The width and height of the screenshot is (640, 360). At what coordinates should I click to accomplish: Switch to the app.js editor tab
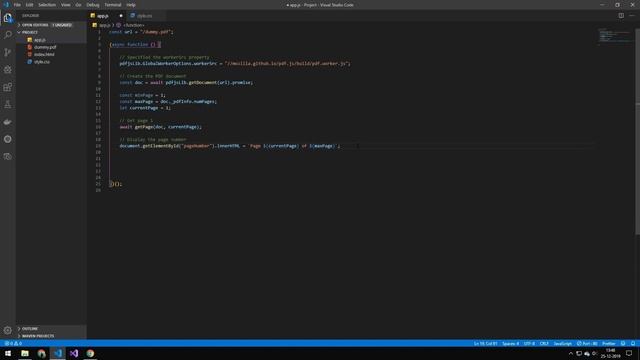(107, 16)
